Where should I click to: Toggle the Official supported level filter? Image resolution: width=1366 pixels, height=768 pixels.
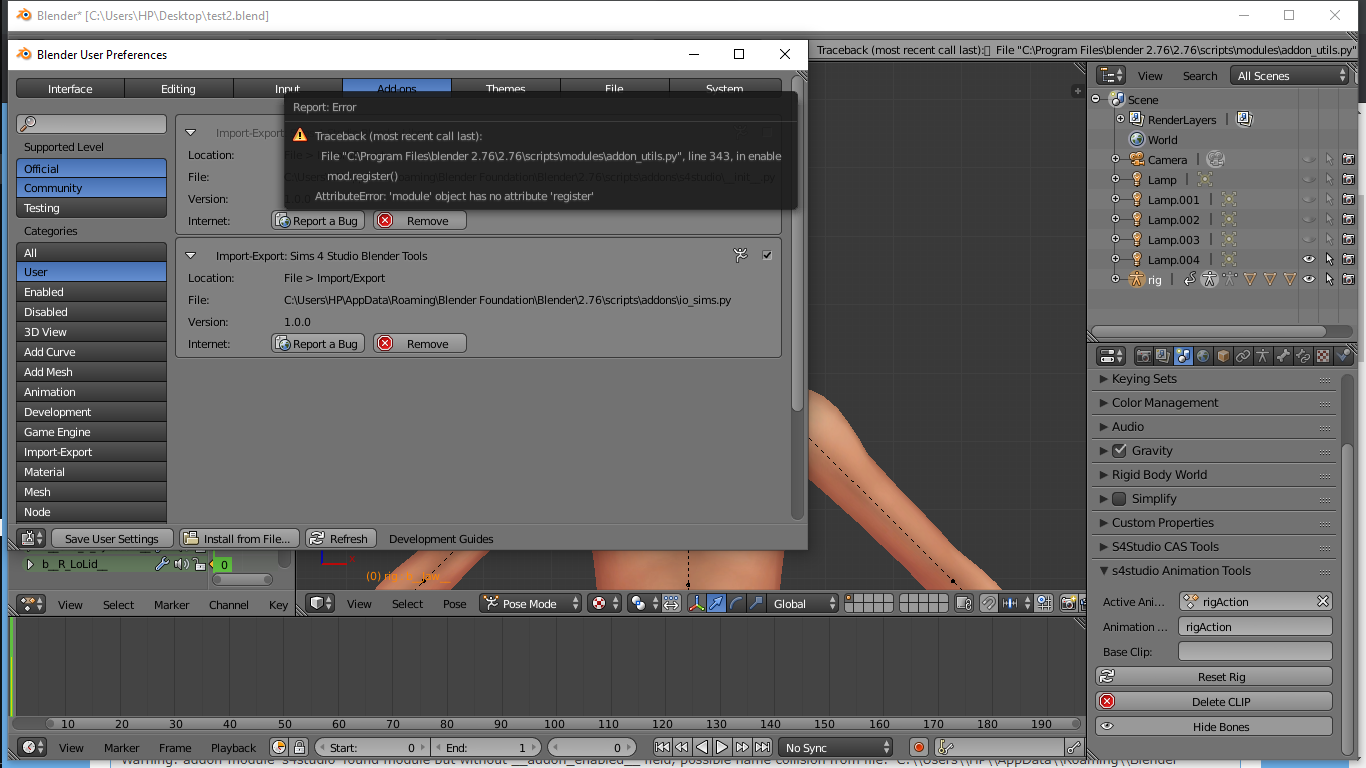coord(91,169)
